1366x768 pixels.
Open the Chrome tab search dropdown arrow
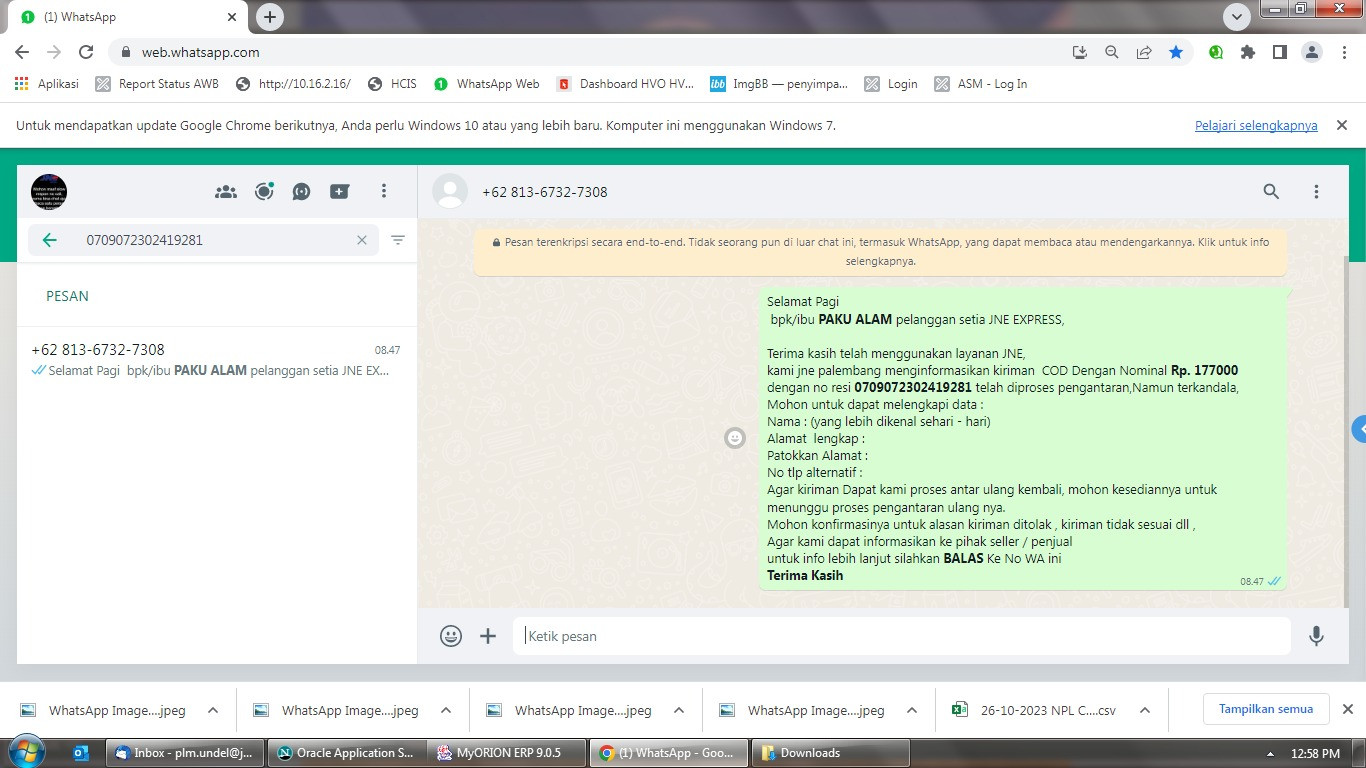(1237, 17)
